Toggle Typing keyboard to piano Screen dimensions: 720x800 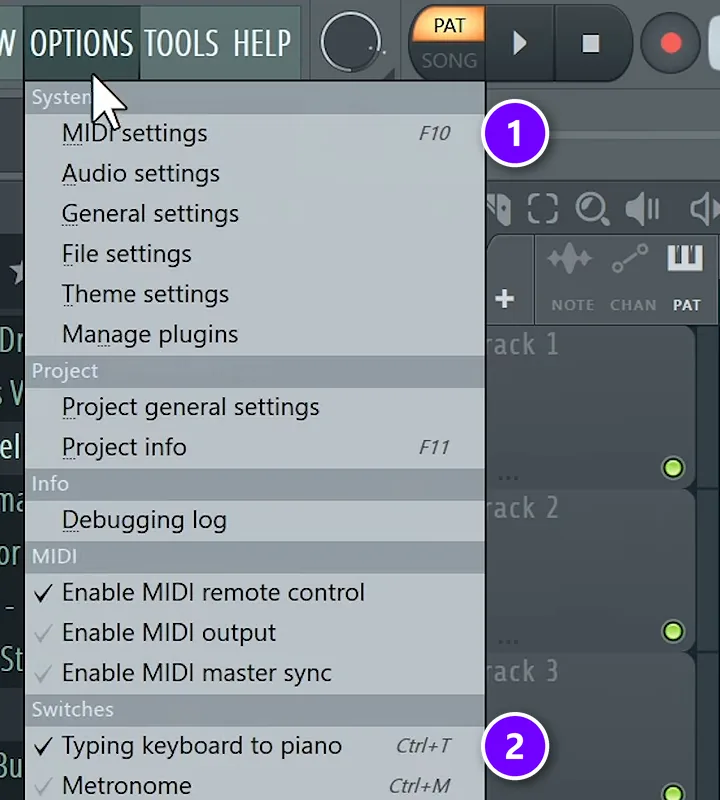click(x=255, y=746)
